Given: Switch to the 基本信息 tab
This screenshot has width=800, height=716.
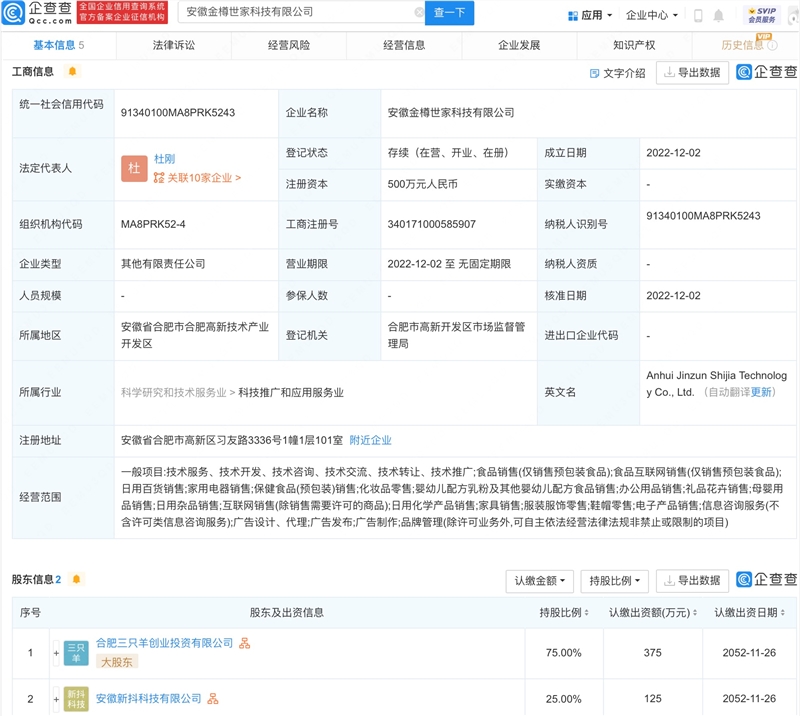Looking at the screenshot, I should point(59,45).
